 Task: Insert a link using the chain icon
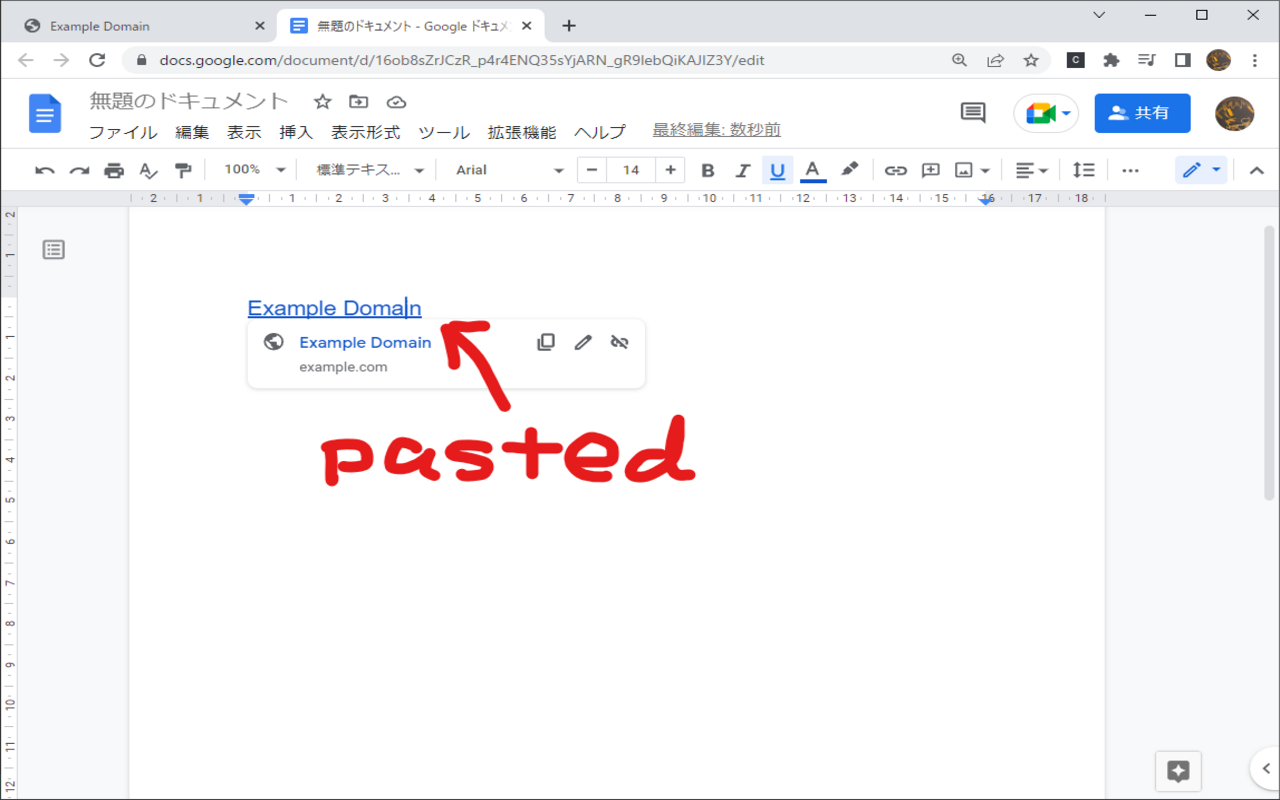coord(896,171)
